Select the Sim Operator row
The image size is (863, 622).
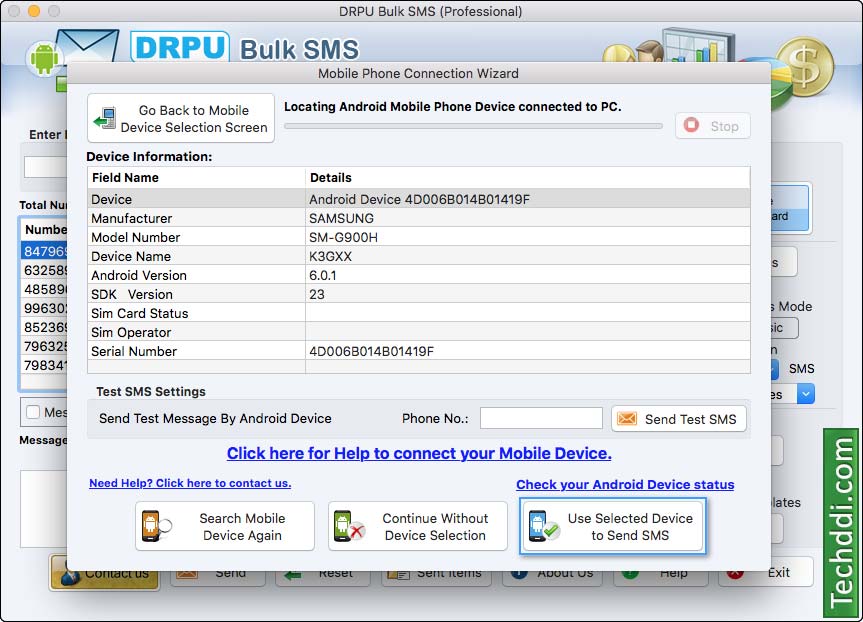point(419,332)
